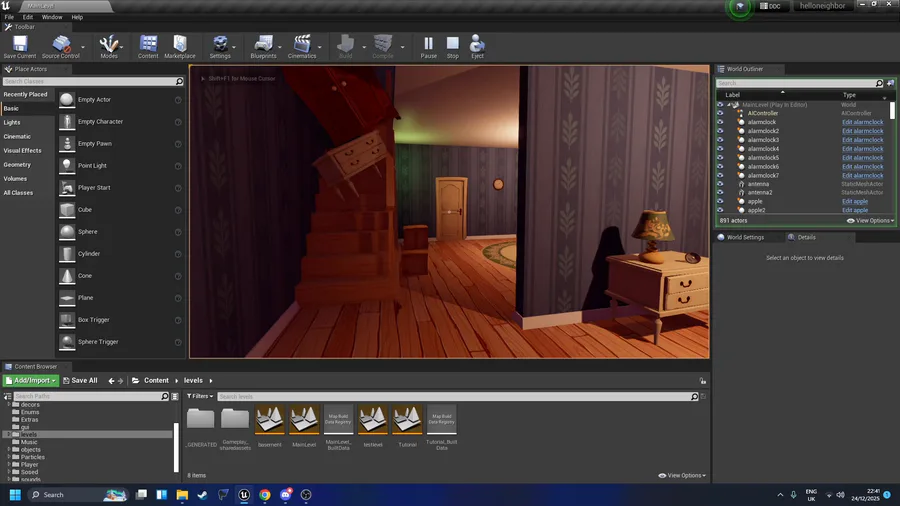
Task: Click the levels breadcrumb in Content Browser
Action: [x=193, y=381]
